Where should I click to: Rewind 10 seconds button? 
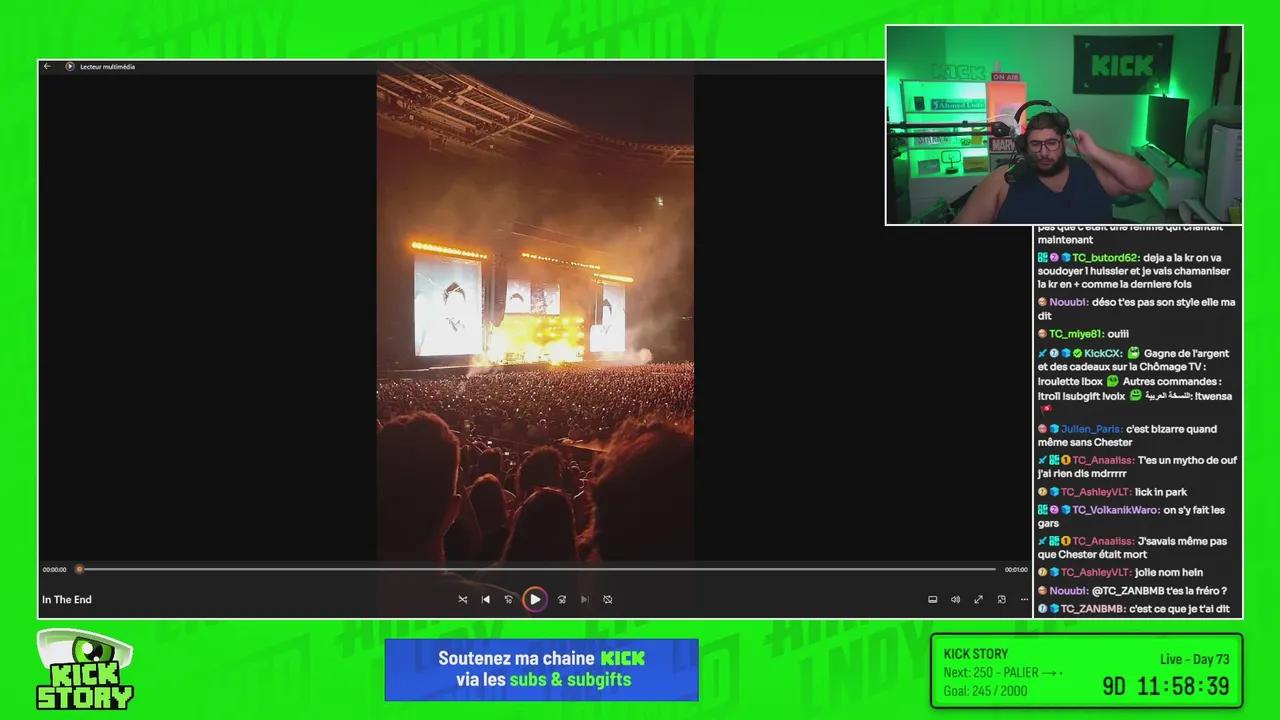point(509,600)
